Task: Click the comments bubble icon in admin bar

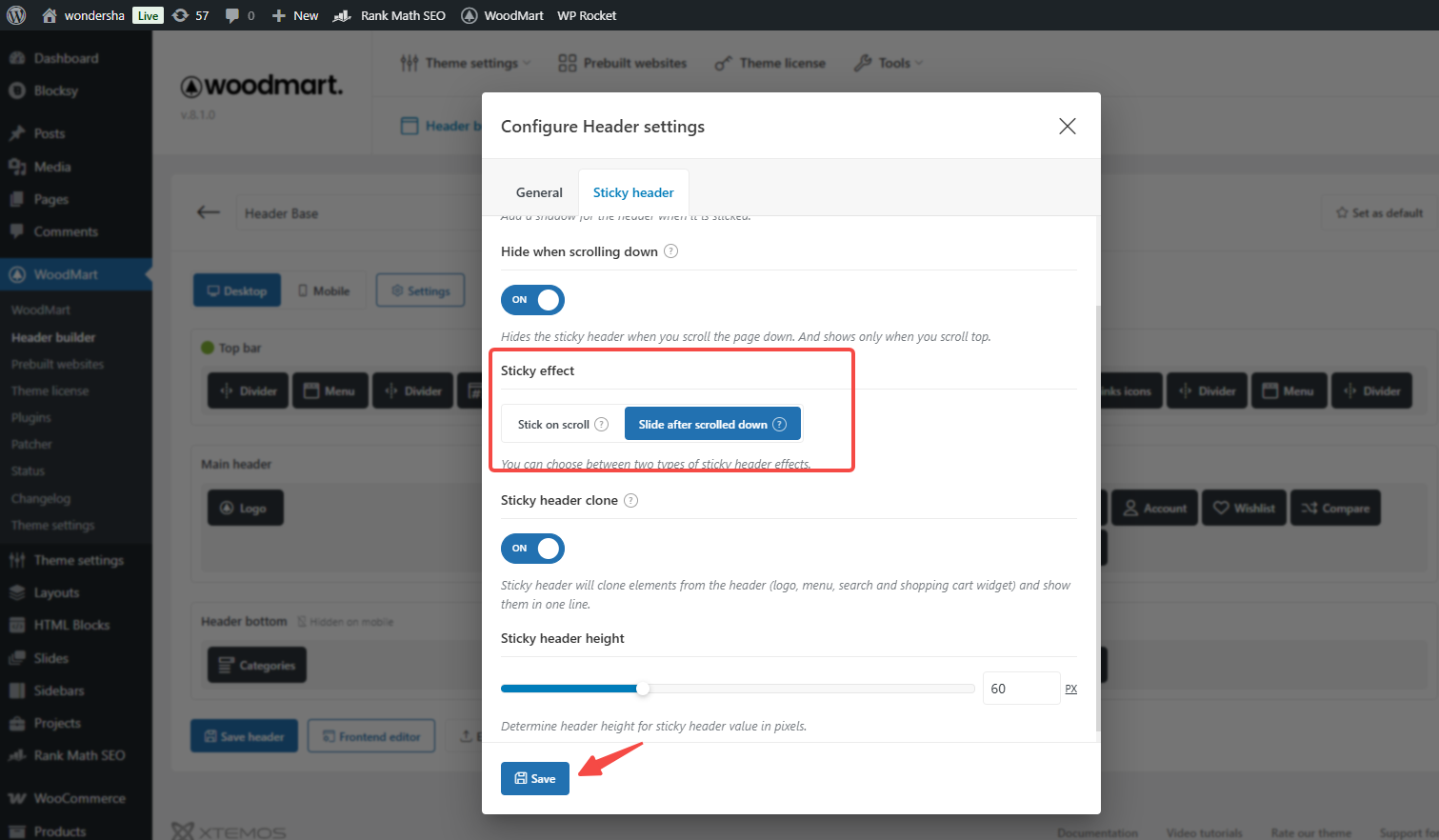Action: click(232, 15)
